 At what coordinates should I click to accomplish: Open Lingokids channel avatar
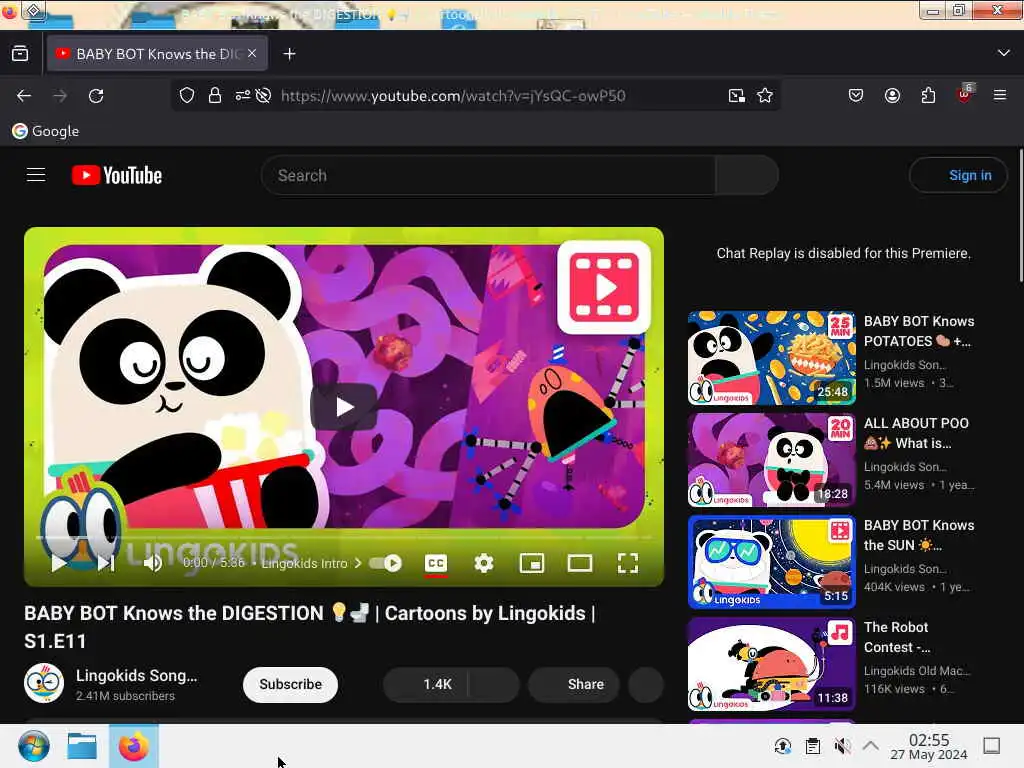tap(44, 683)
